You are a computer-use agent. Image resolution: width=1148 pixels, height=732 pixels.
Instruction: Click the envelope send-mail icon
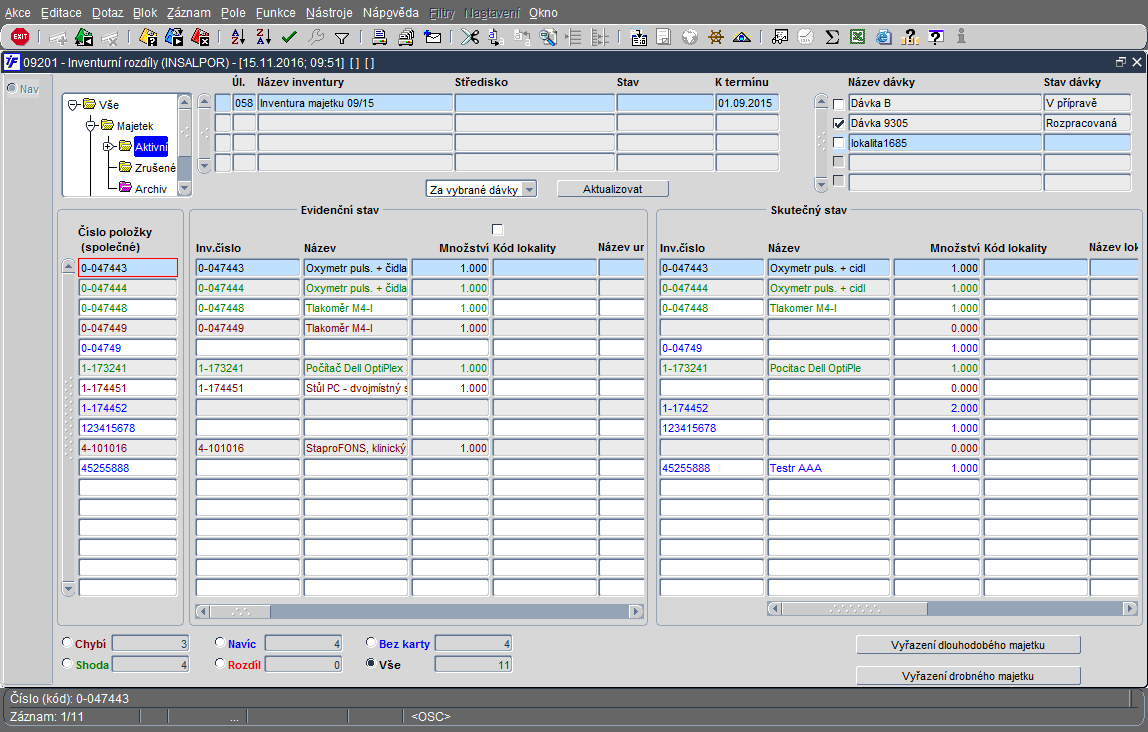click(433, 37)
